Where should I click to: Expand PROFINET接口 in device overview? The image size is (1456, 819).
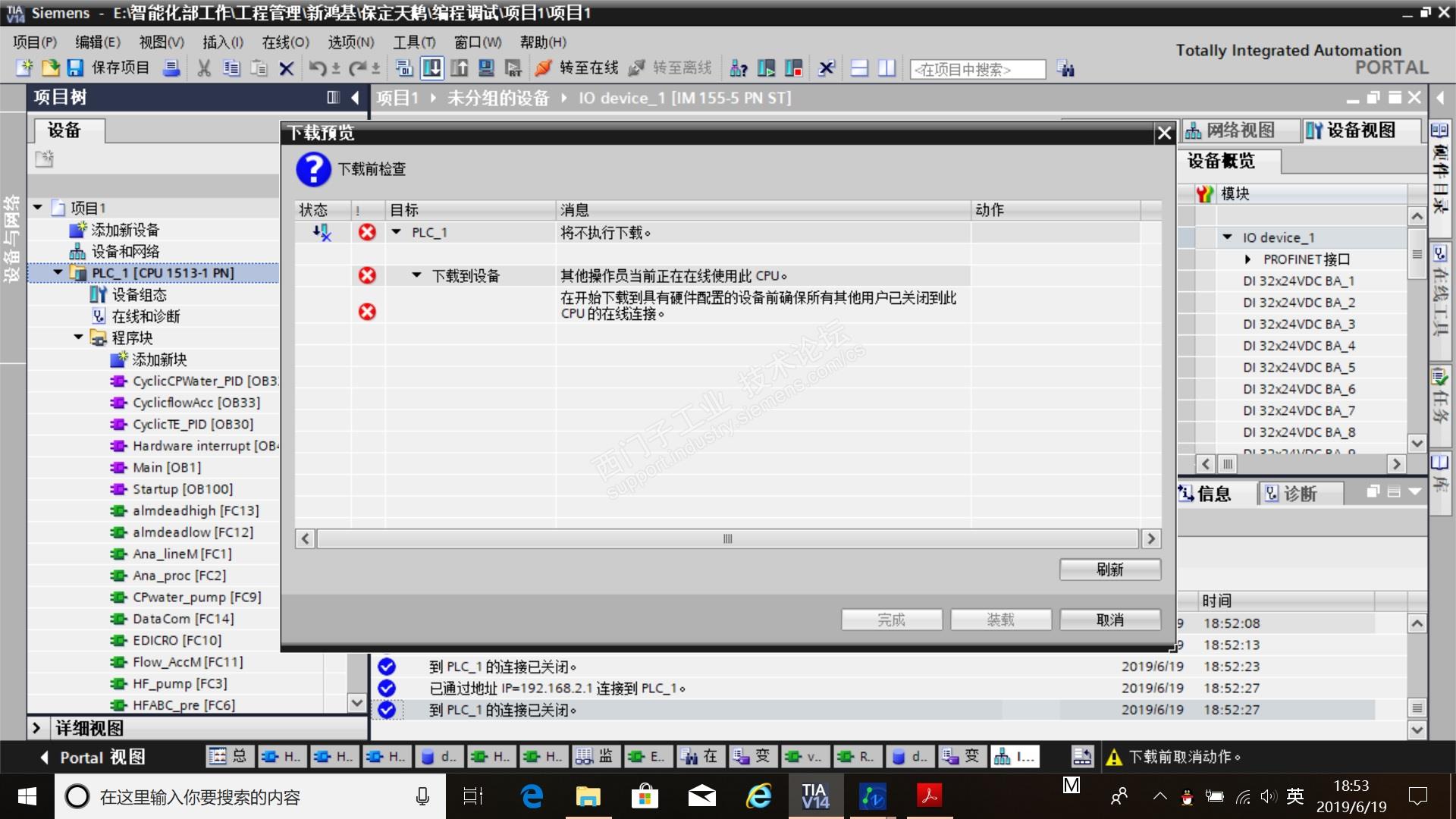click(1247, 259)
